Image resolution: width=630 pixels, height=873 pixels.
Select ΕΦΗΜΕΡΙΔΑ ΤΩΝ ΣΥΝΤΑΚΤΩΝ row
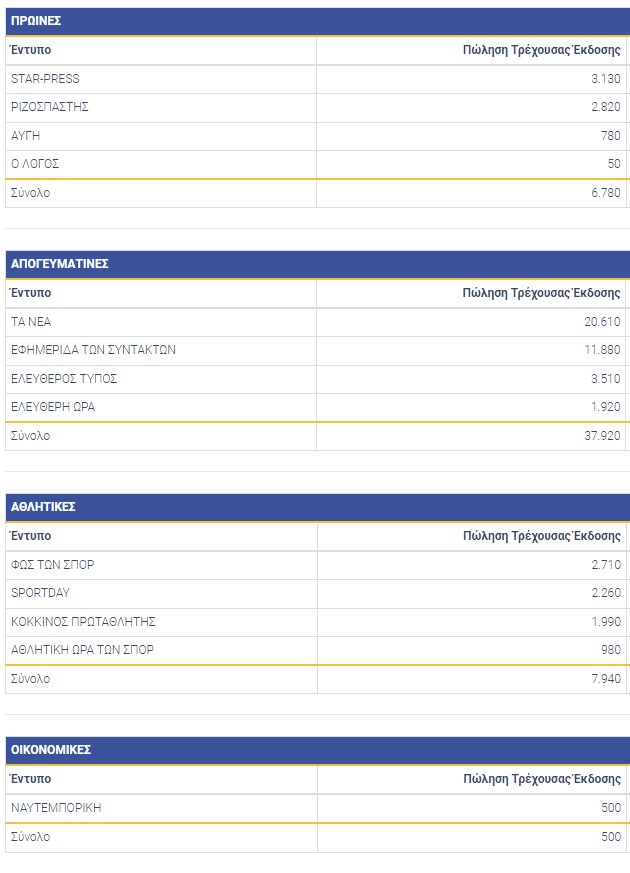coord(93,350)
